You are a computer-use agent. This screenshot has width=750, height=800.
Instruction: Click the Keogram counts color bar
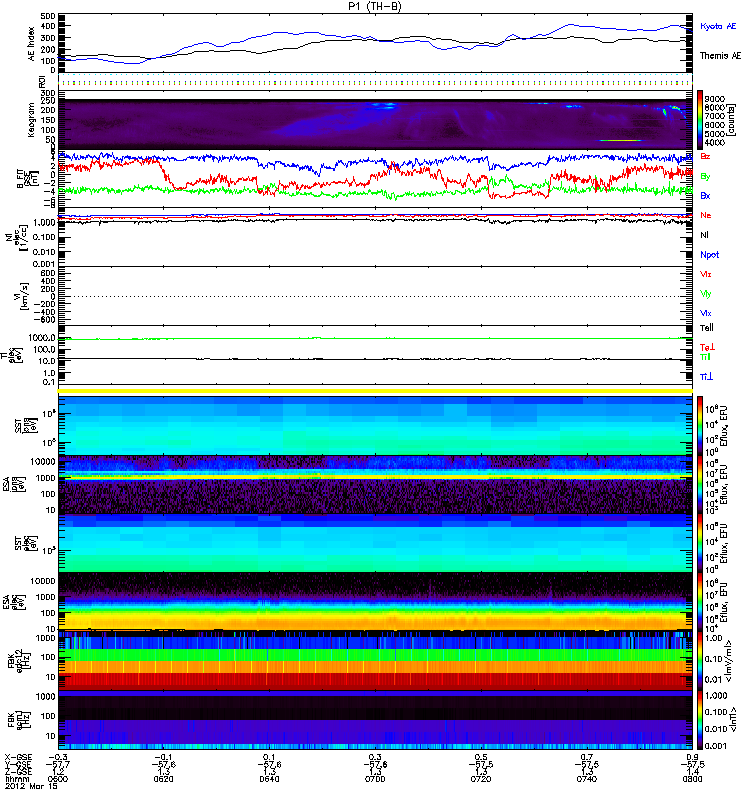tap(700, 119)
